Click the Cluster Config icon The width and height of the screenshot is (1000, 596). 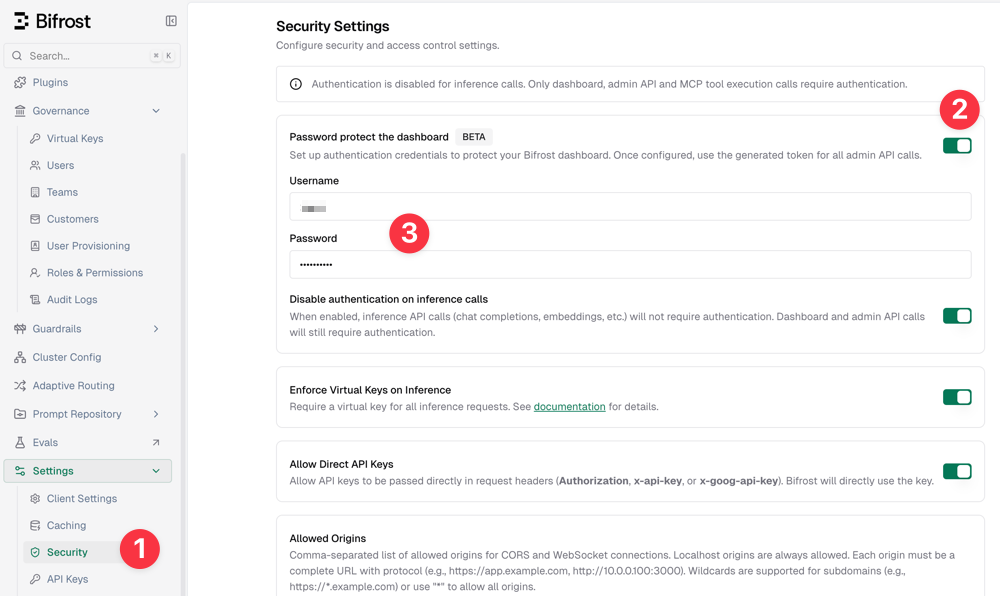(x=20, y=357)
